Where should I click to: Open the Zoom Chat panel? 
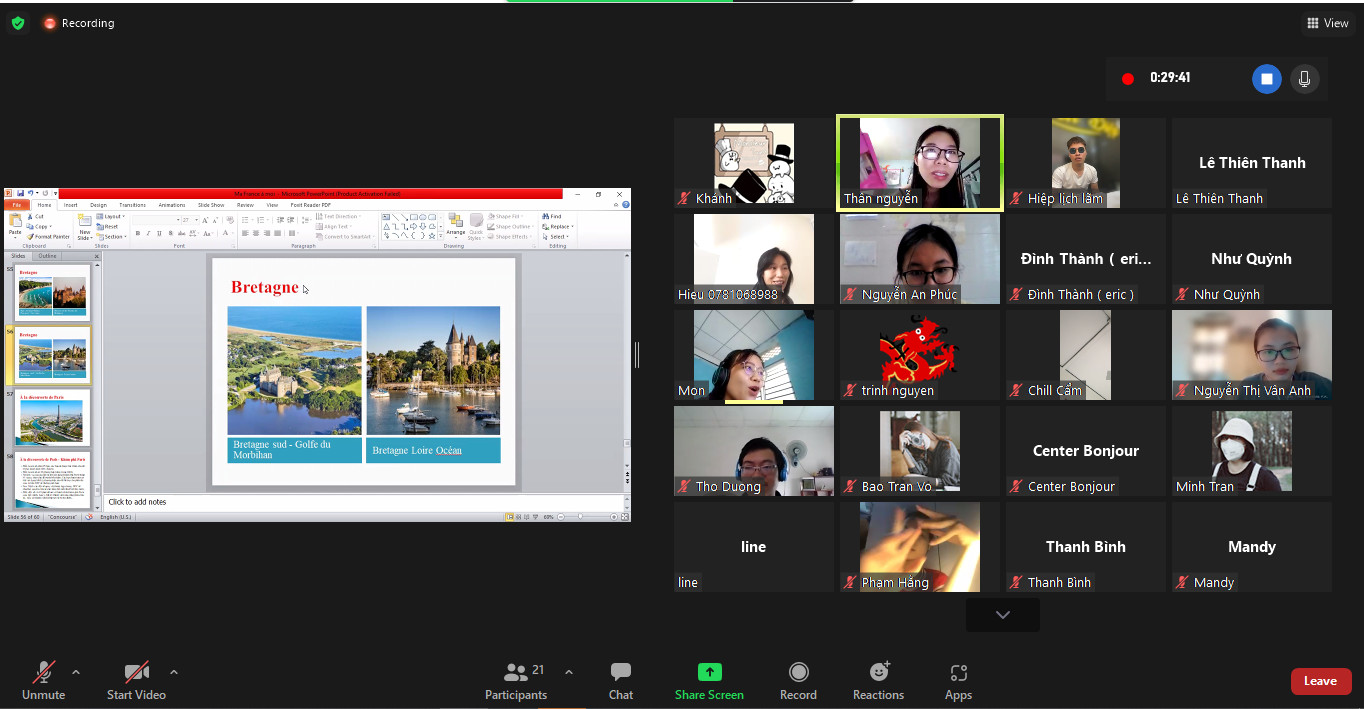621,680
